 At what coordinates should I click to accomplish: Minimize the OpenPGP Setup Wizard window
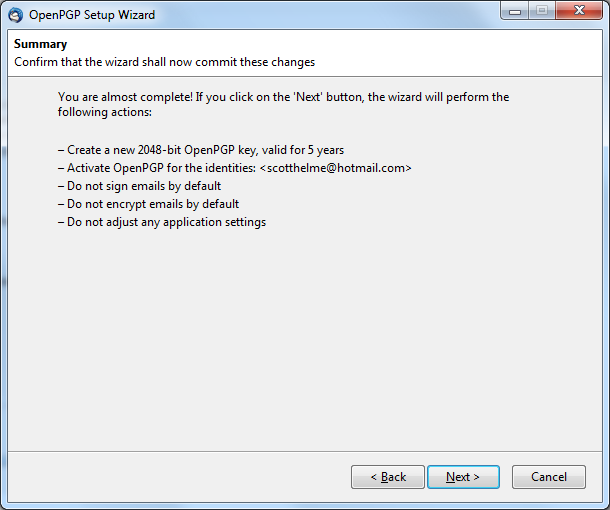tap(515, 11)
